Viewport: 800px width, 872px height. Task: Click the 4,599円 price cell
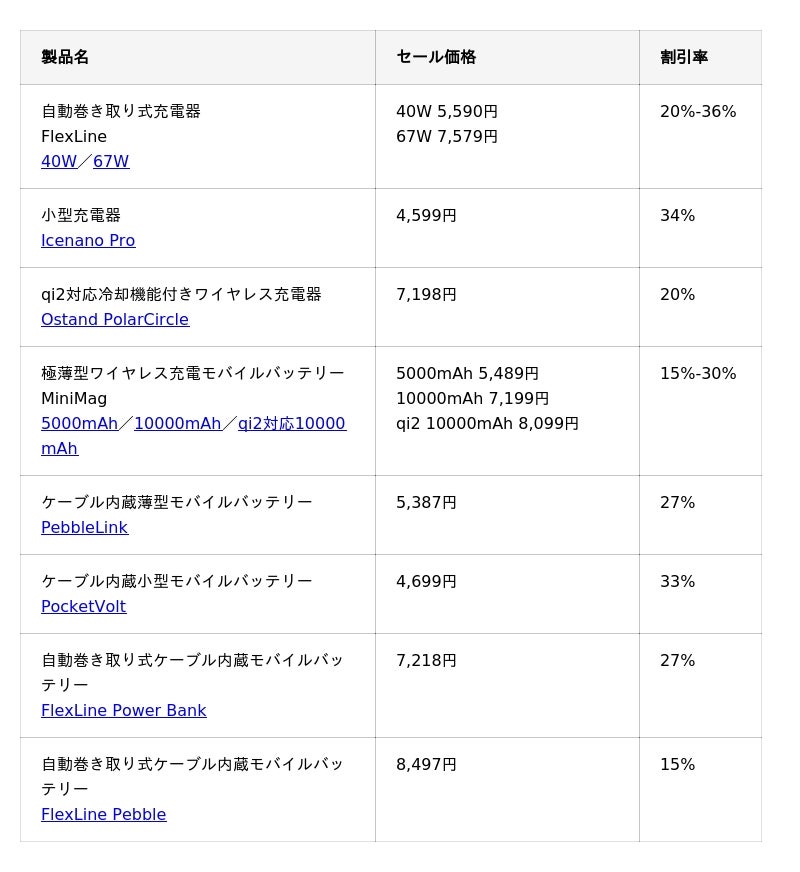(426, 216)
